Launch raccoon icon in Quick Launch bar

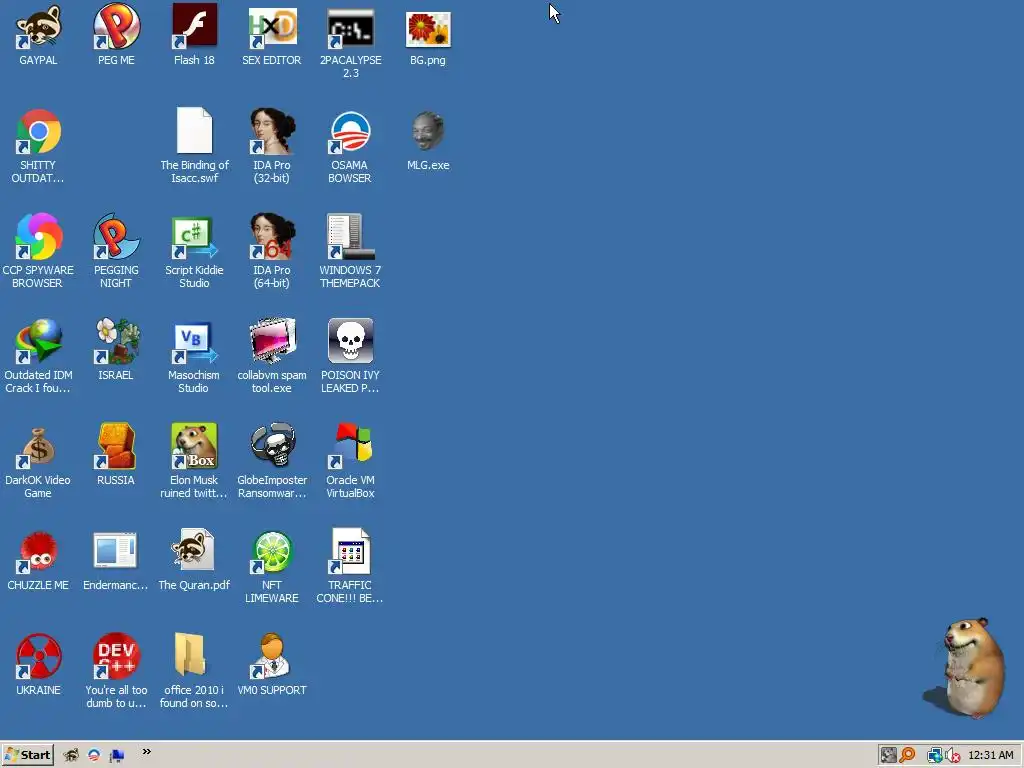click(71, 755)
